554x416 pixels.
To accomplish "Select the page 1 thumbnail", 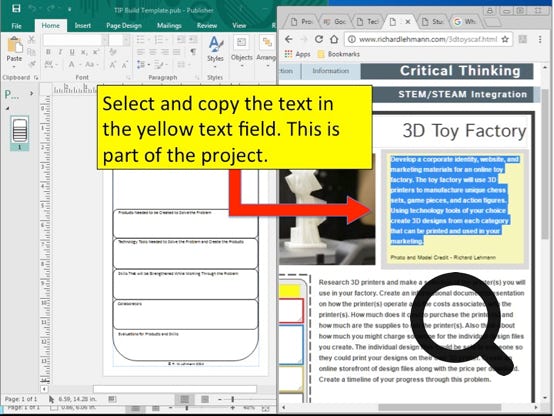I will [x=19, y=131].
